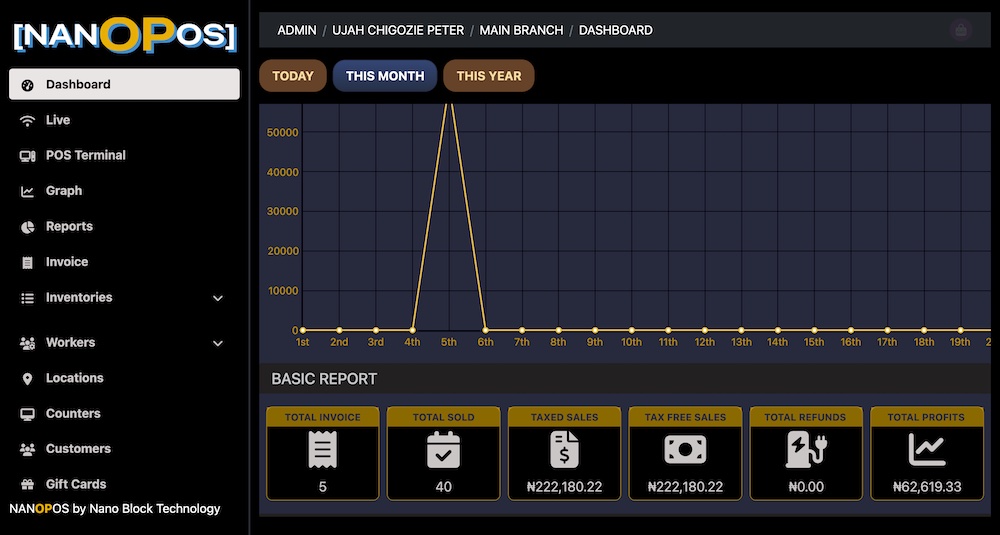Open the Customers page
1000x535 pixels.
point(124,449)
